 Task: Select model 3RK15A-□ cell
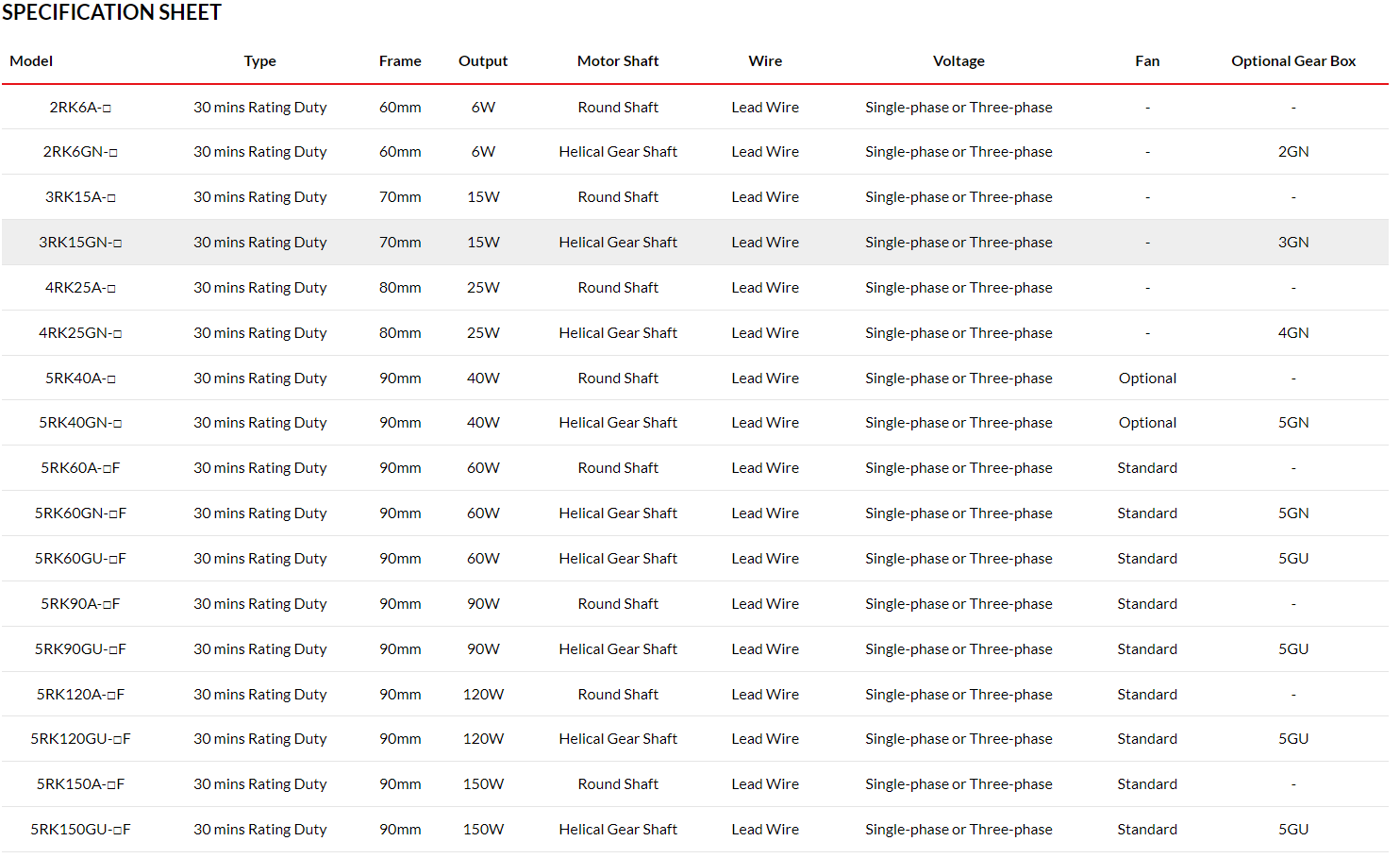tap(80, 197)
